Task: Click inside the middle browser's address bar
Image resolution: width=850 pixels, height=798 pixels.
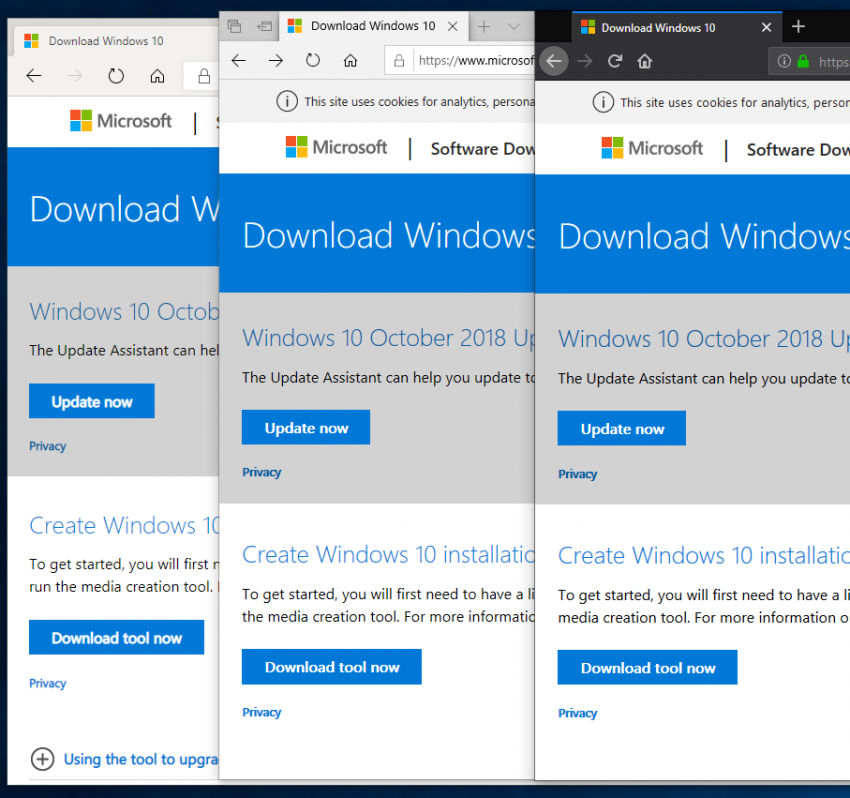Action: click(x=470, y=60)
